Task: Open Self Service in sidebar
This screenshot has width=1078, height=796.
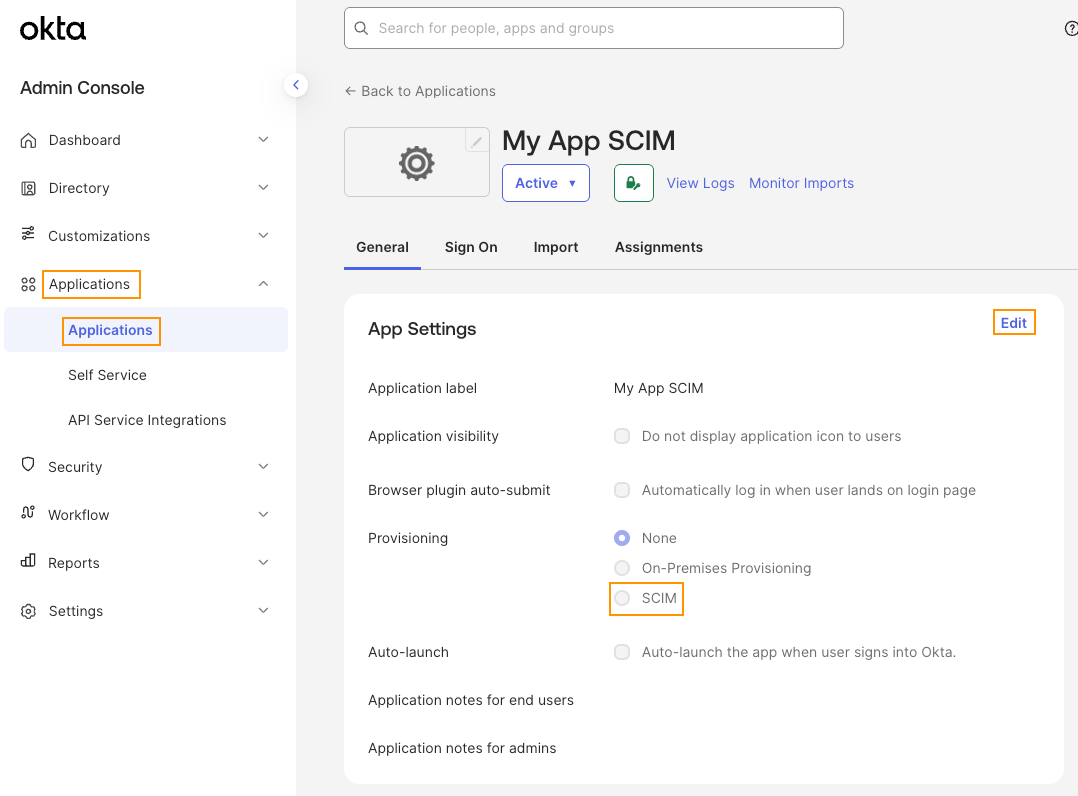Action: pyautogui.click(x=107, y=375)
